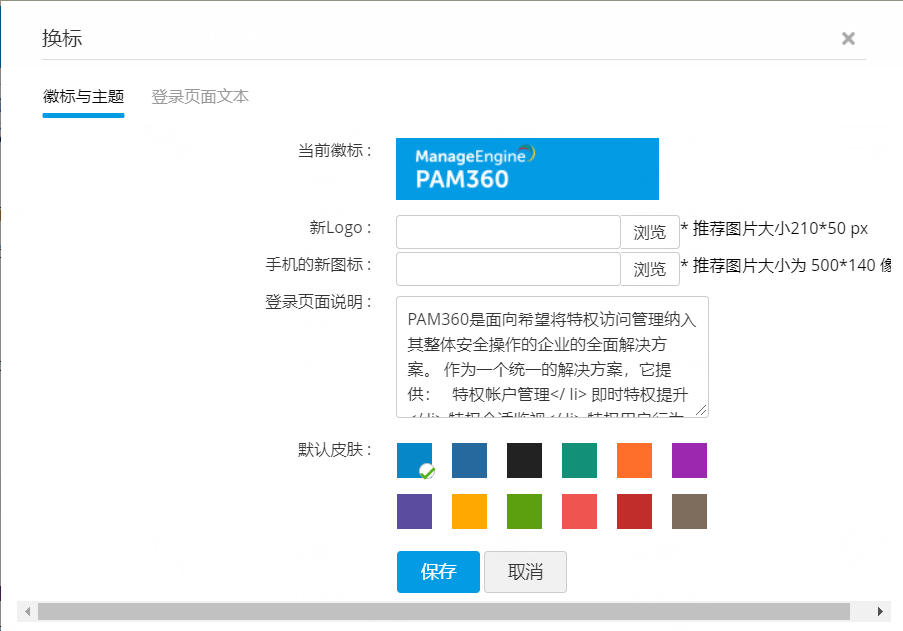Pick the black skin swatch
The height and width of the screenshot is (631, 903).
click(x=524, y=460)
